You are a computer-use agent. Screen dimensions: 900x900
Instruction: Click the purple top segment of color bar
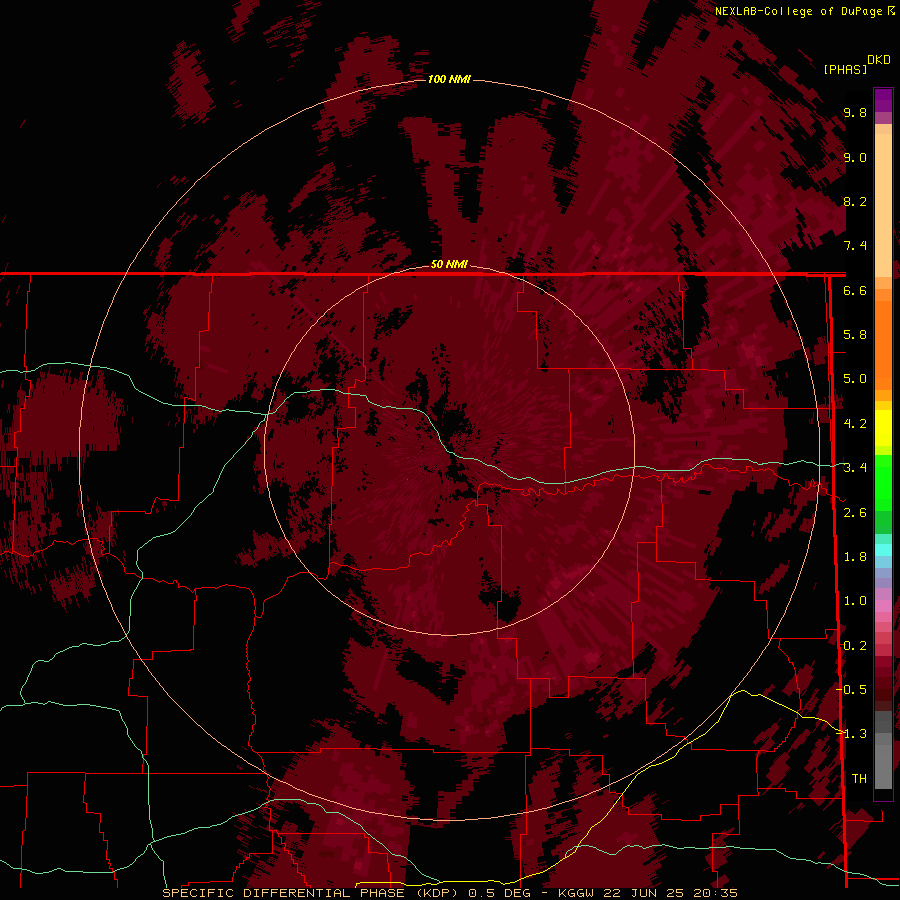tap(883, 101)
